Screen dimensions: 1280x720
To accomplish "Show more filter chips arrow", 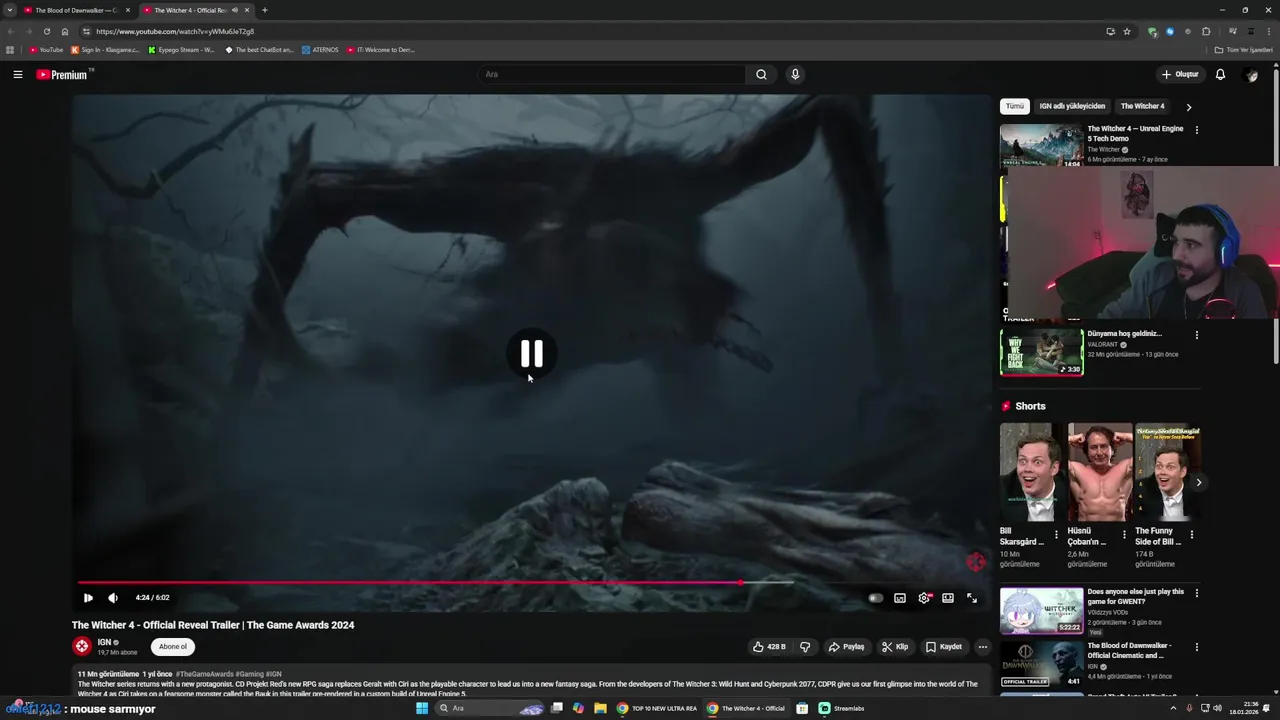I will tap(1188, 106).
